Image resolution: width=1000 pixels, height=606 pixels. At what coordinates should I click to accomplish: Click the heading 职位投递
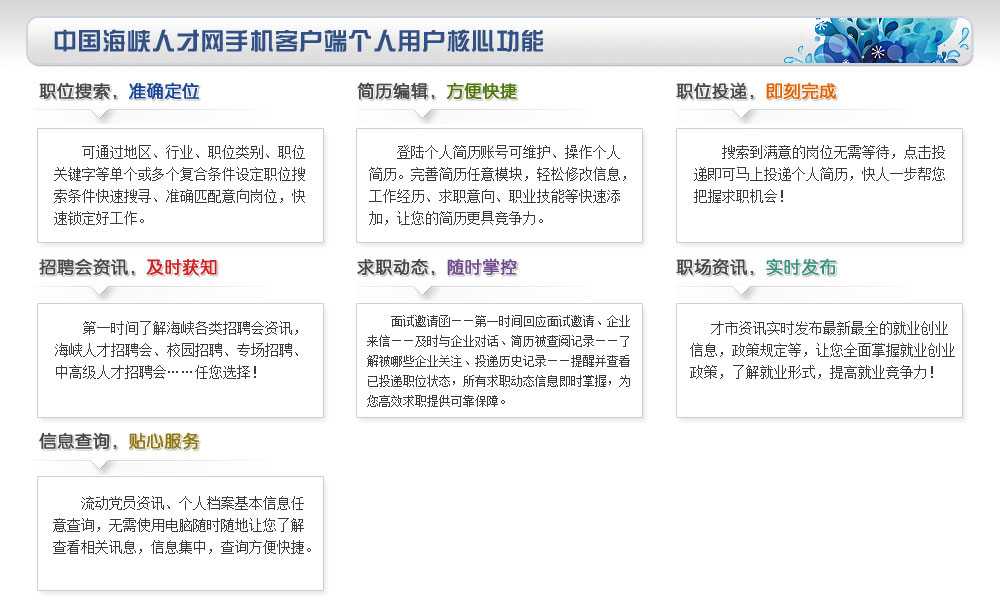point(712,92)
